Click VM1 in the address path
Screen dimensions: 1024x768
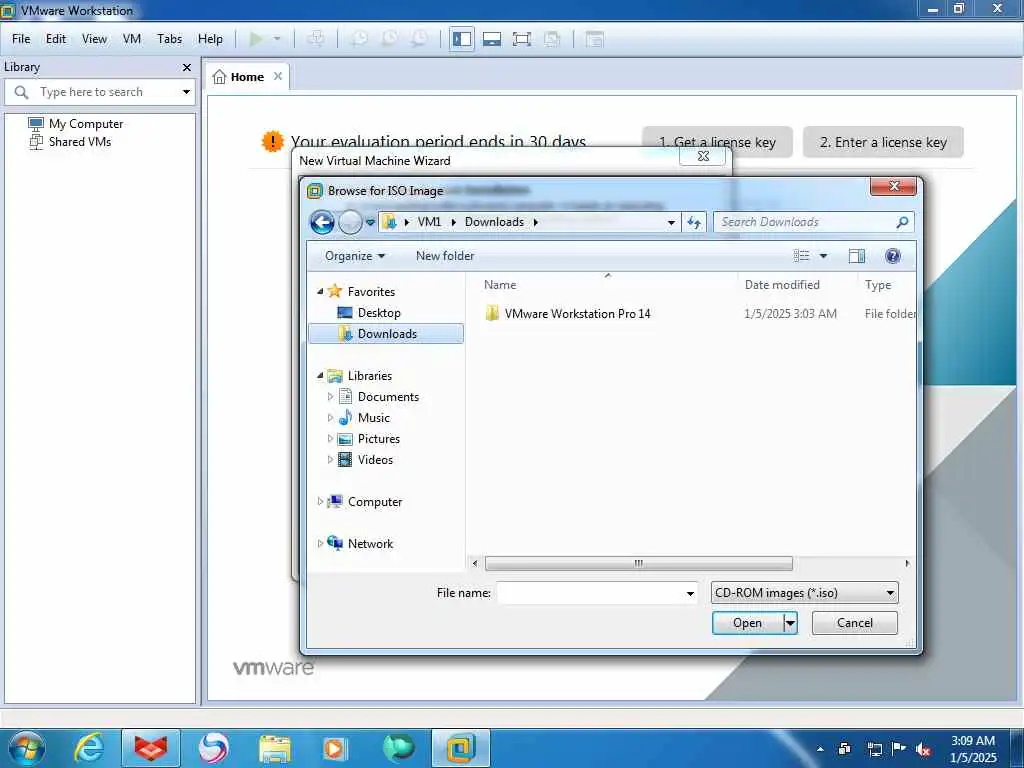(429, 222)
